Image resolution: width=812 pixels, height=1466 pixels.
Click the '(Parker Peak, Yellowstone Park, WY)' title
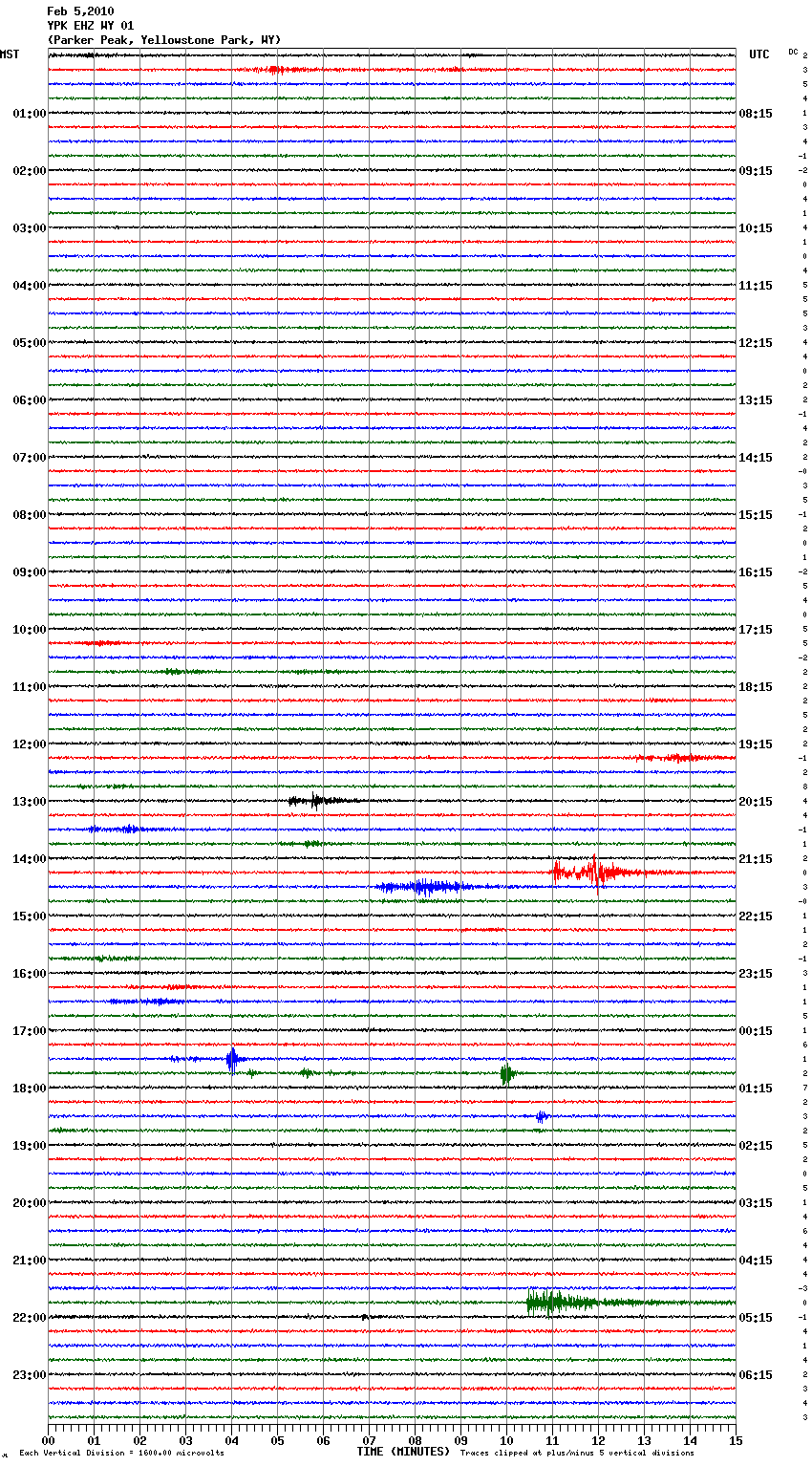pyautogui.click(x=164, y=40)
